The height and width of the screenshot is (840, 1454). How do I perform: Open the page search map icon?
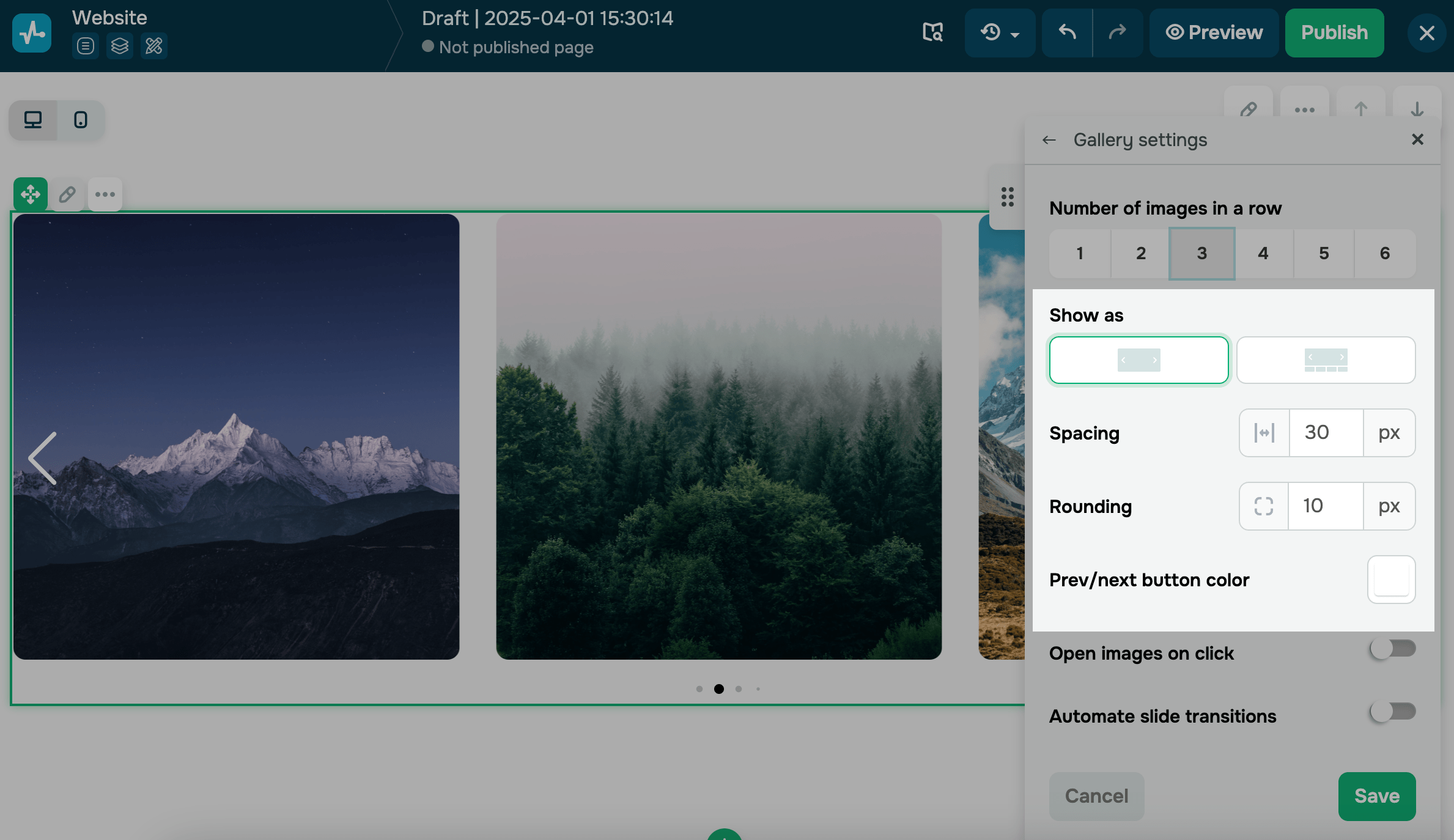click(x=932, y=32)
